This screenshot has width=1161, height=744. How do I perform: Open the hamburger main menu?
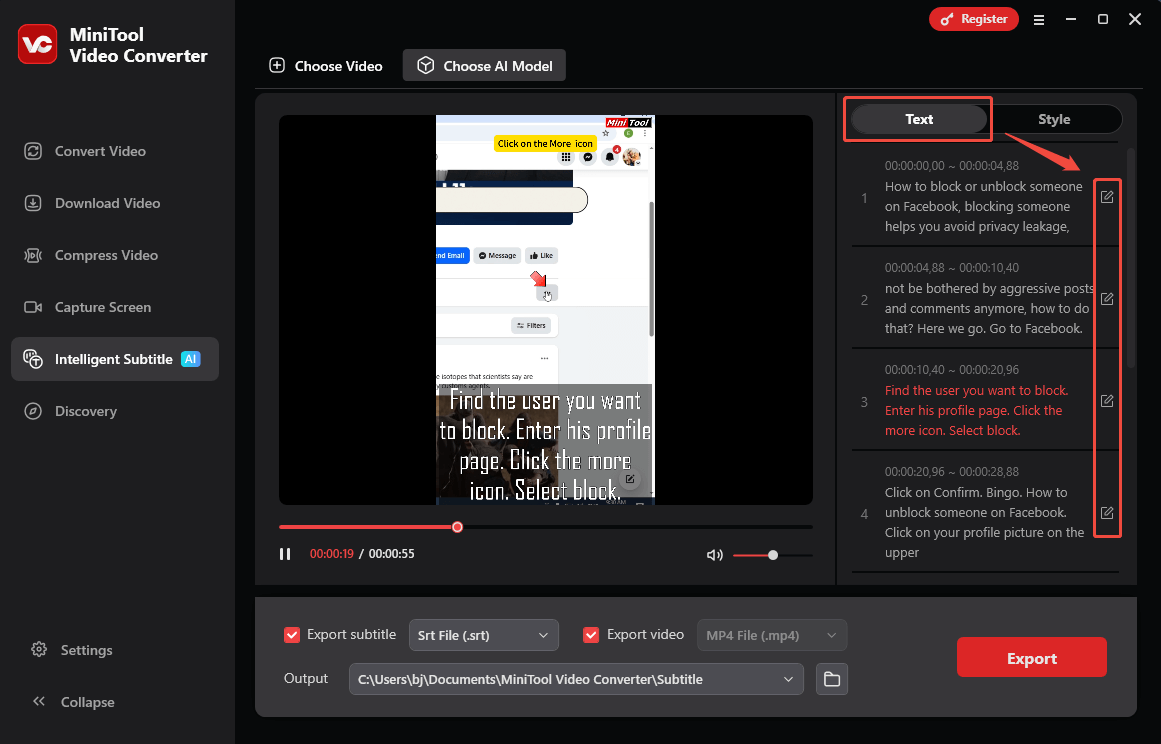tap(1039, 20)
